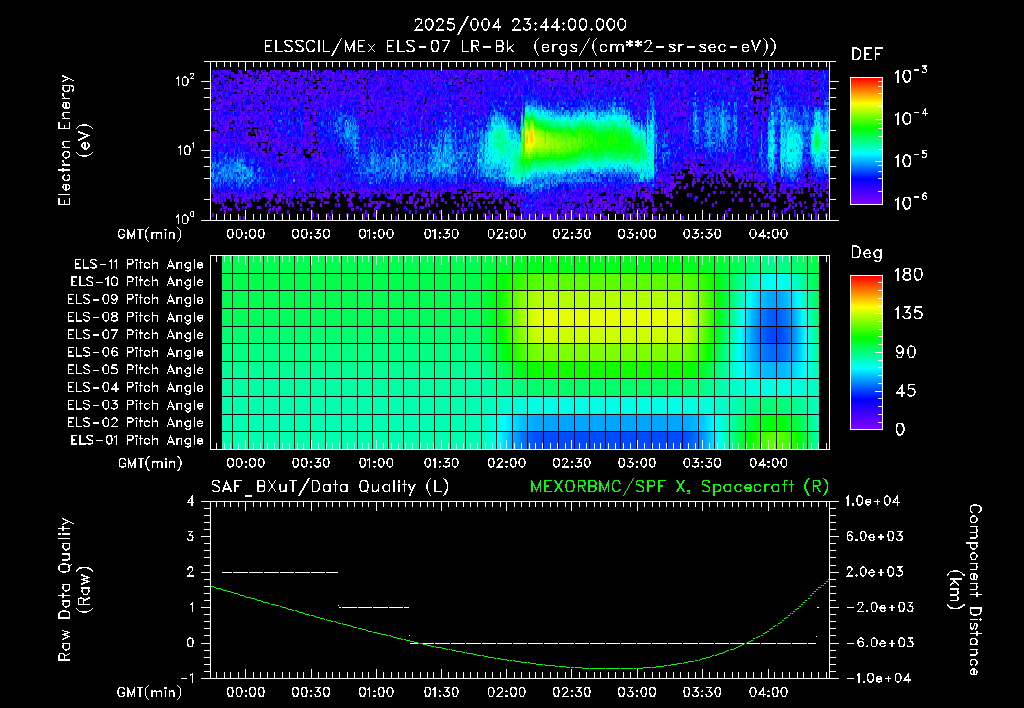The height and width of the screenshot is (708, 1024).
Task: Click the Electron Energy (eV) axis label
Action: click(x=74, y=140)
